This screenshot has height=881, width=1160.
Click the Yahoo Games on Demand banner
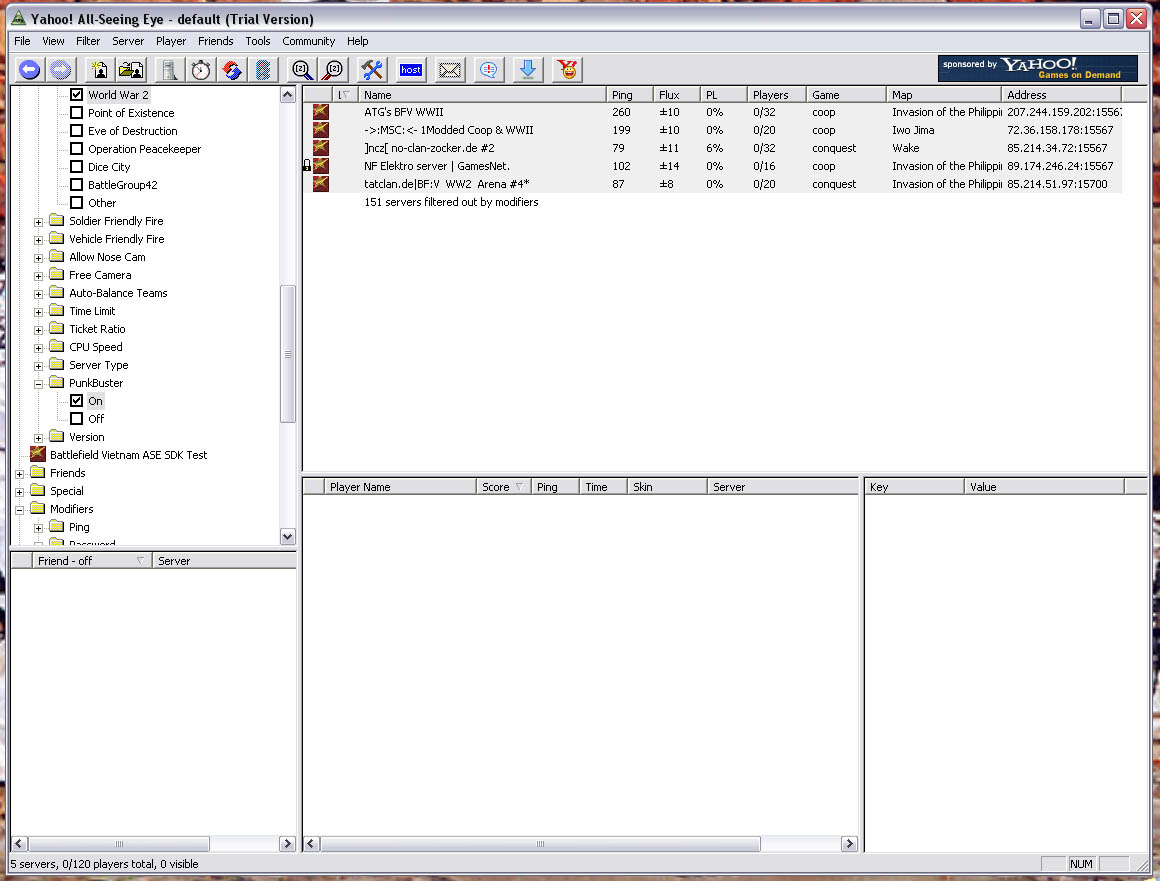tap(1037, 68)
